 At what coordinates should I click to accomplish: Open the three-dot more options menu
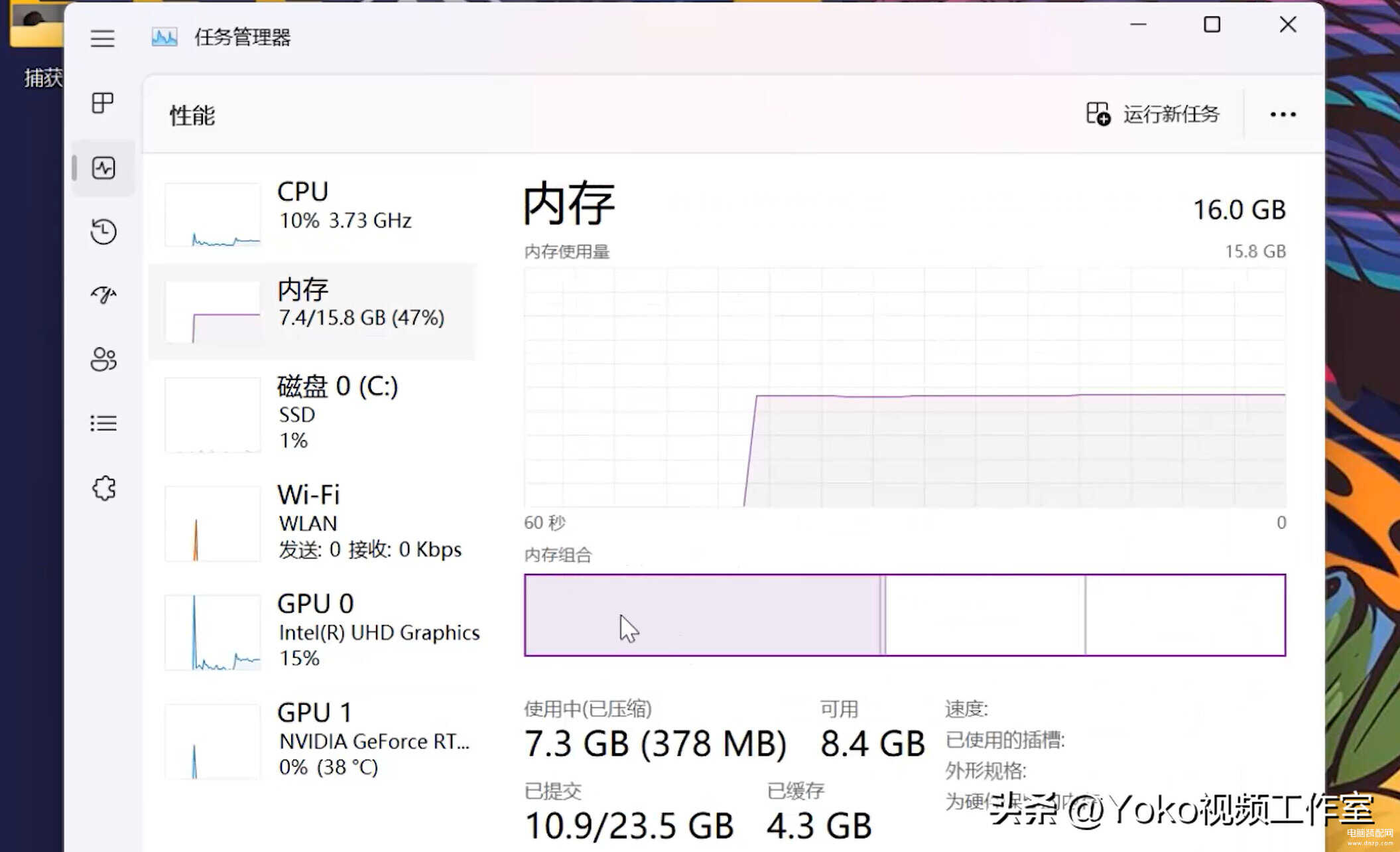1283,115
